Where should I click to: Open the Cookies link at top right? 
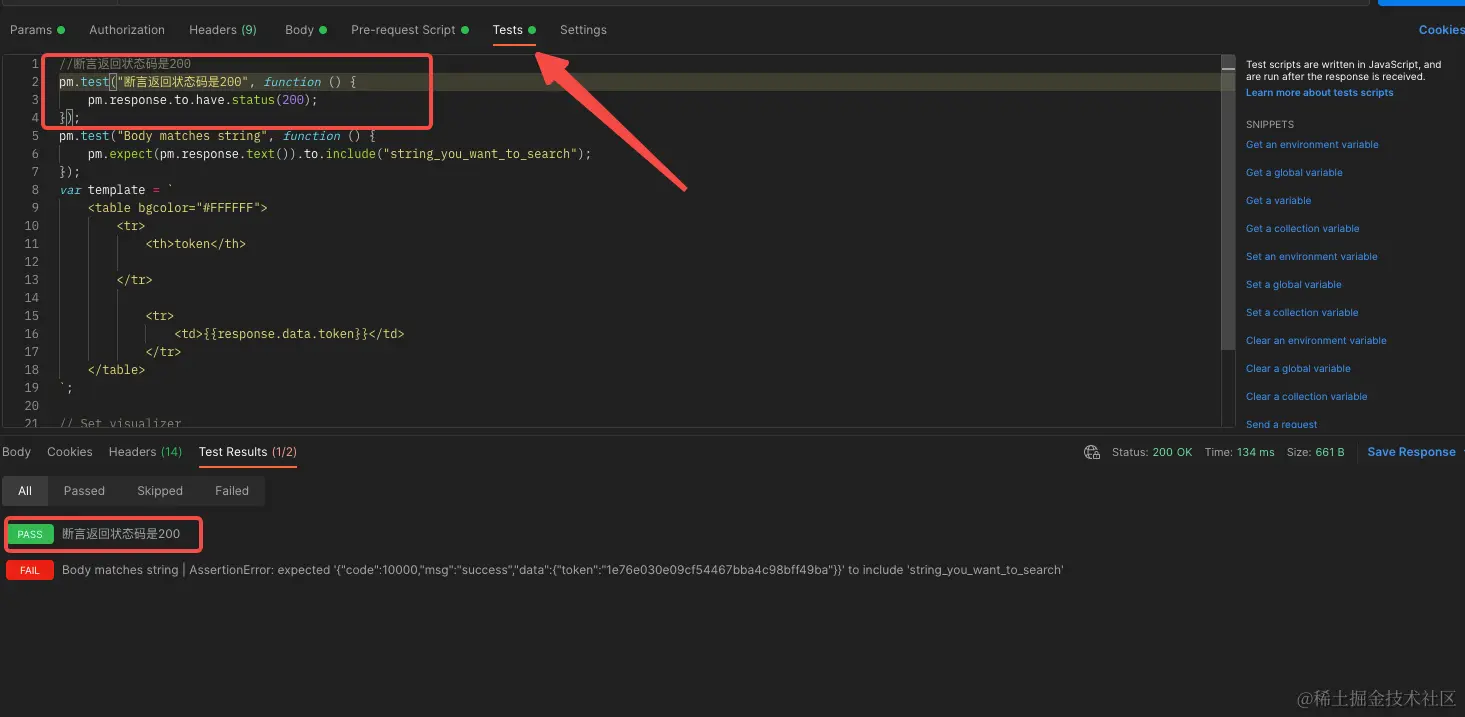pyautogui.click(x=1441, y=30)
